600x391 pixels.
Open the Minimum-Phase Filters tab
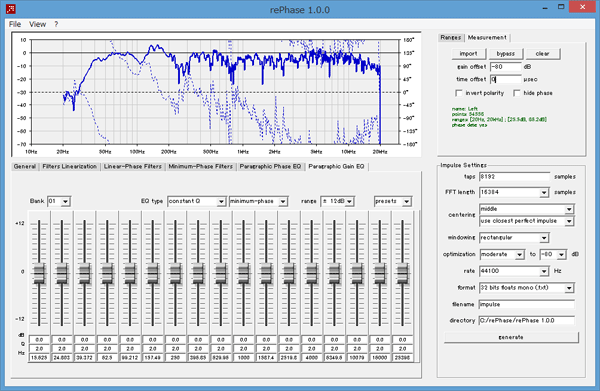[201, 166]
